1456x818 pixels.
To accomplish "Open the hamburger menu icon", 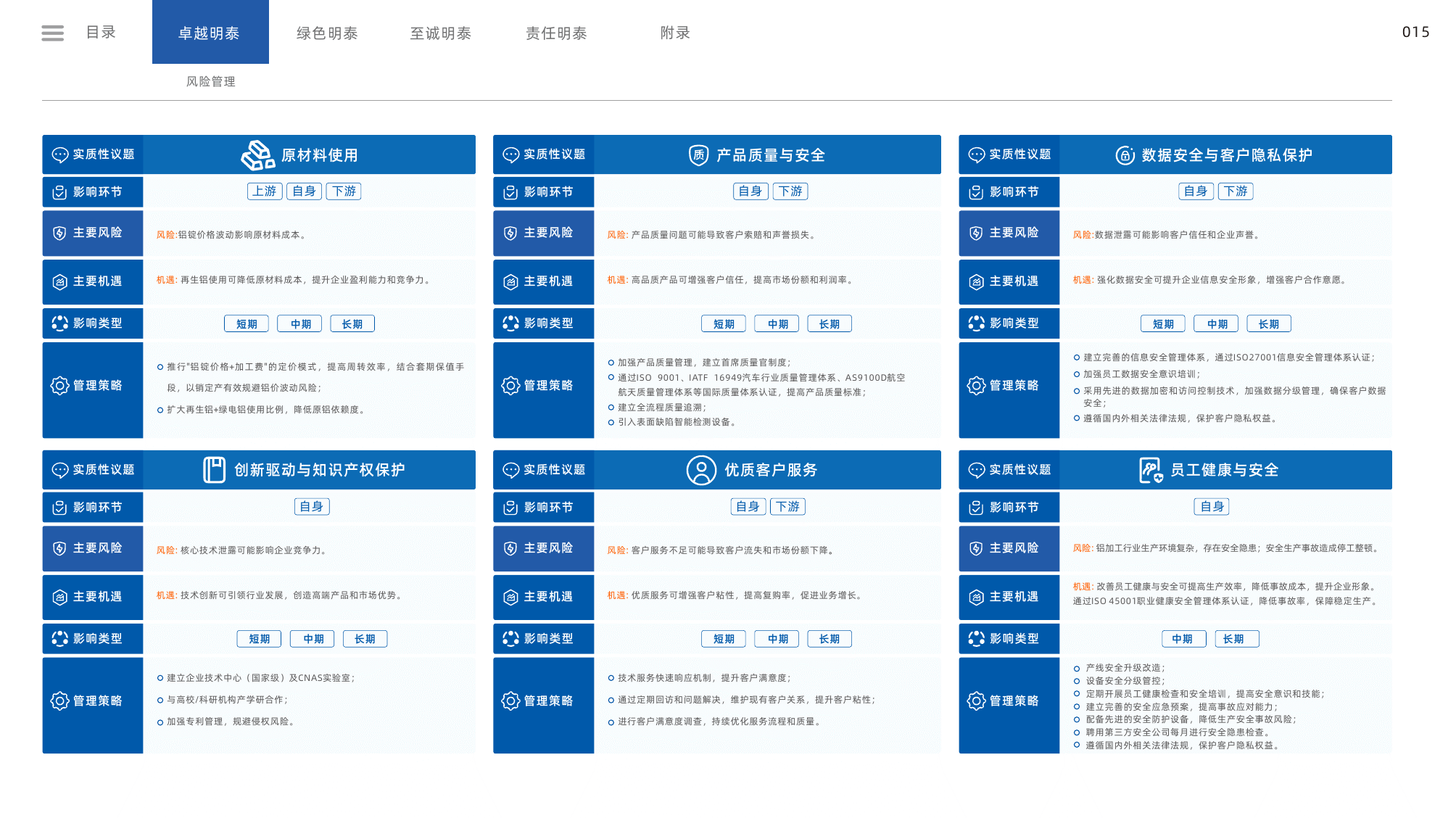I will 52,33.
